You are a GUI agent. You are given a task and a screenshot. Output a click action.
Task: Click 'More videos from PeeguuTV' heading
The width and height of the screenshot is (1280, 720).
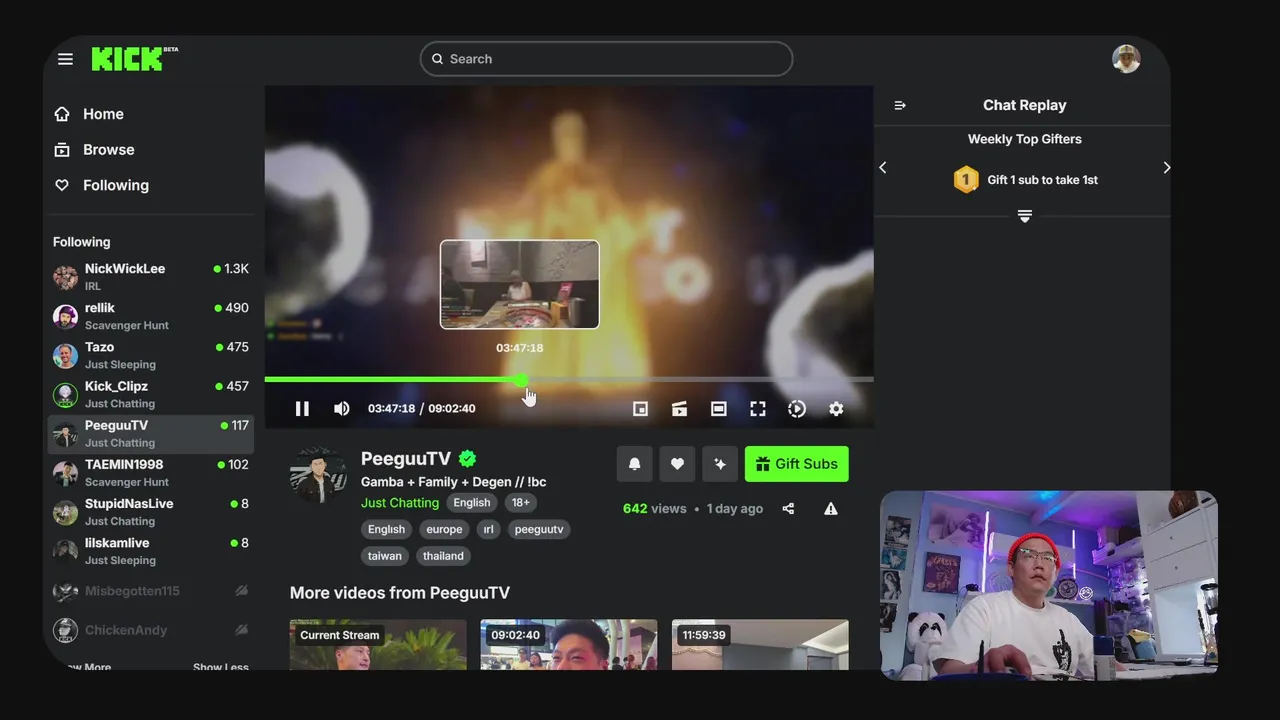(400, 593)
